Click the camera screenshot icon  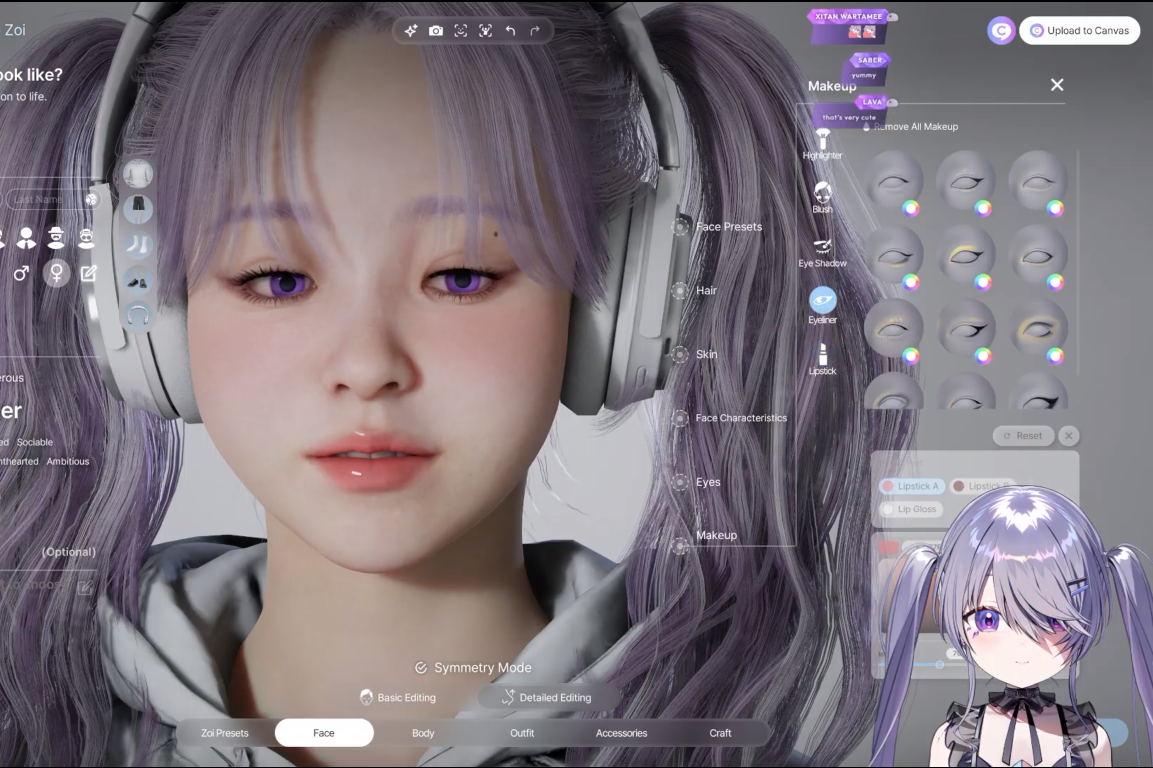point(436,31)
